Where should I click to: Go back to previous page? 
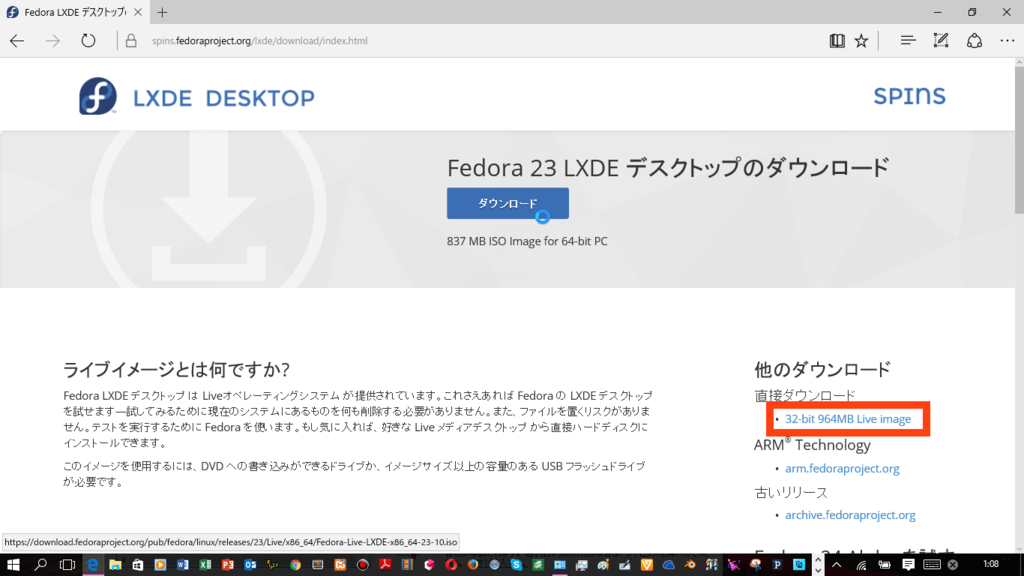(x=17, y=40)
